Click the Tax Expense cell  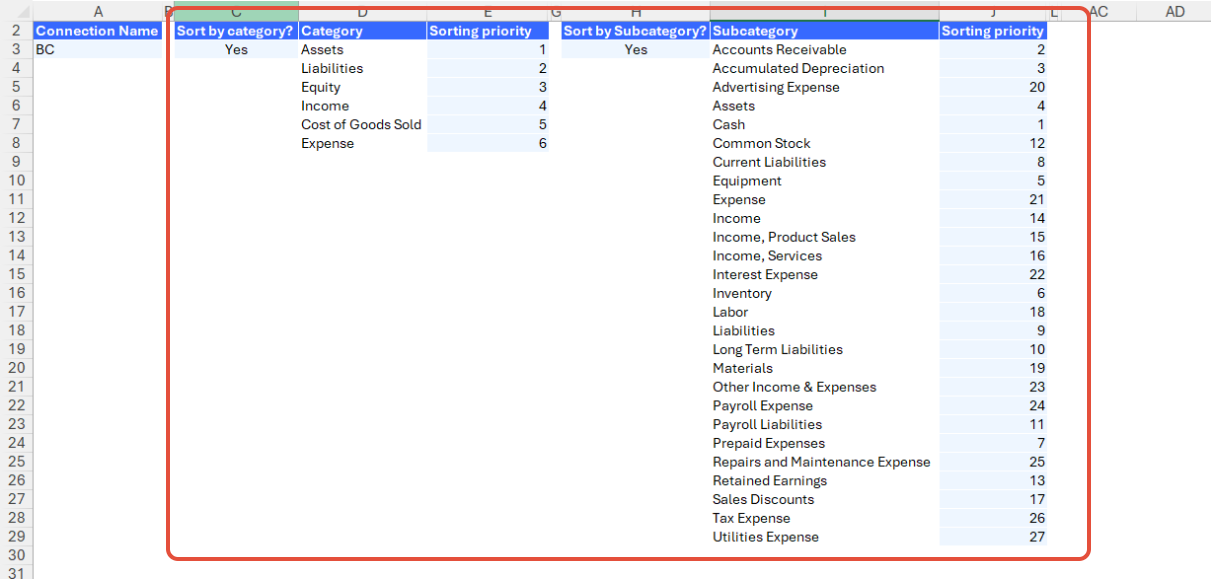[824, 518]
